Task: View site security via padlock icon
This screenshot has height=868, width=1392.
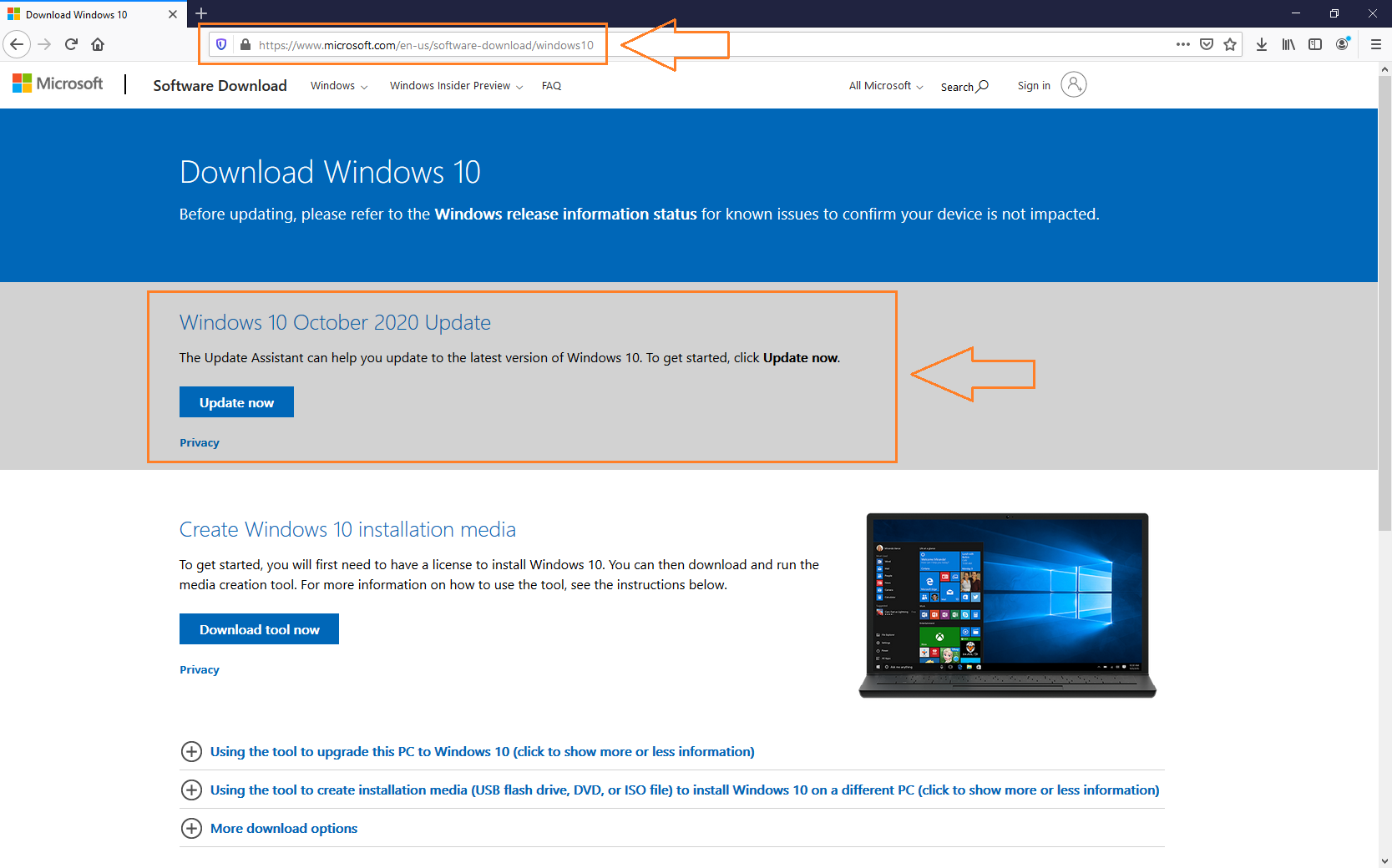Action: click(x=245, y=45)
